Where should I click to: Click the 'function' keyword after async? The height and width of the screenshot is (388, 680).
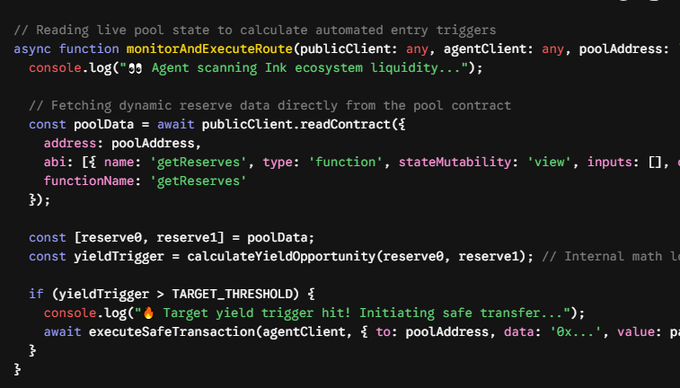point(89,49)
